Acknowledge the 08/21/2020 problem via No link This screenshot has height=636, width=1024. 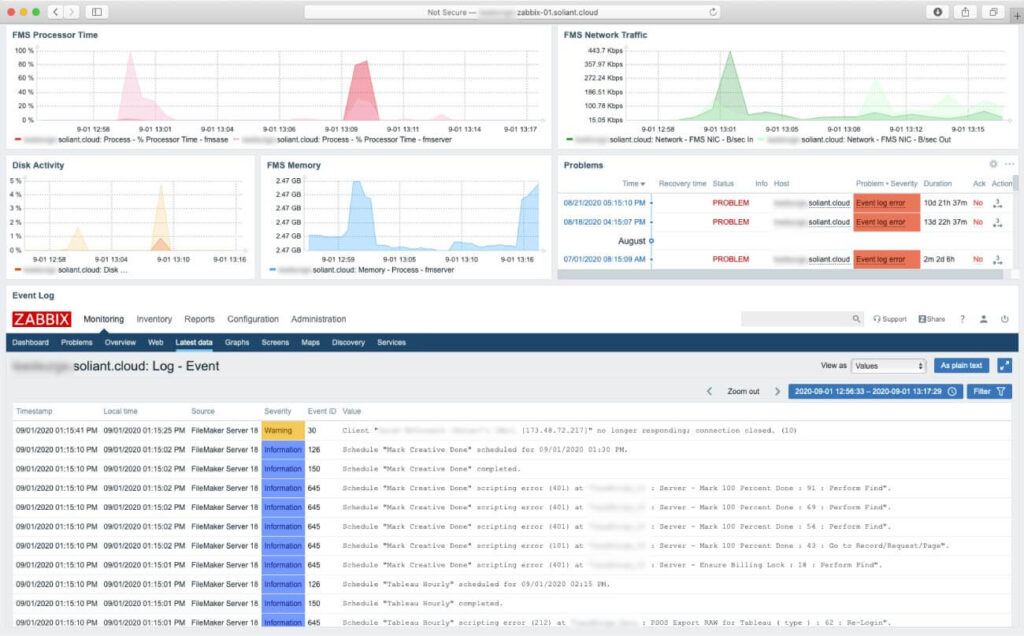(978, 203)
